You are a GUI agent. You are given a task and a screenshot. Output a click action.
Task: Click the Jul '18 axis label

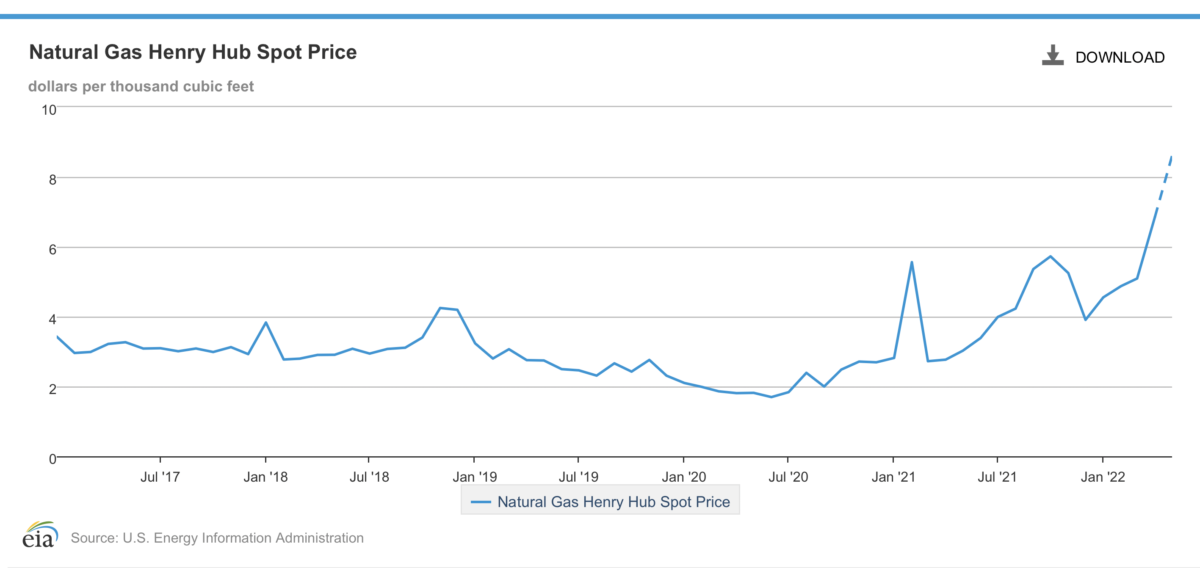(370, 477)
